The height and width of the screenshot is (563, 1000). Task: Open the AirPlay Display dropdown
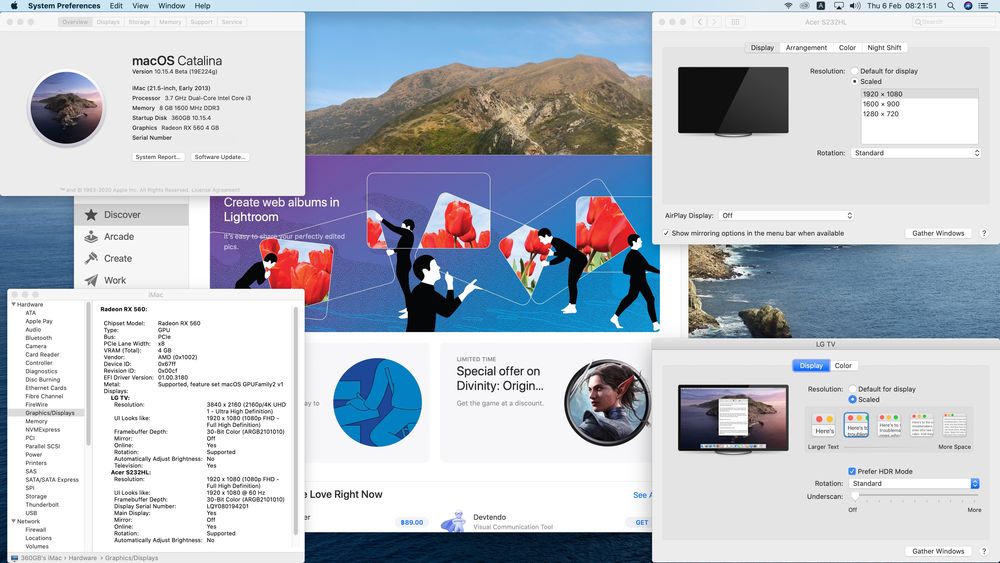tap(788, 215)
